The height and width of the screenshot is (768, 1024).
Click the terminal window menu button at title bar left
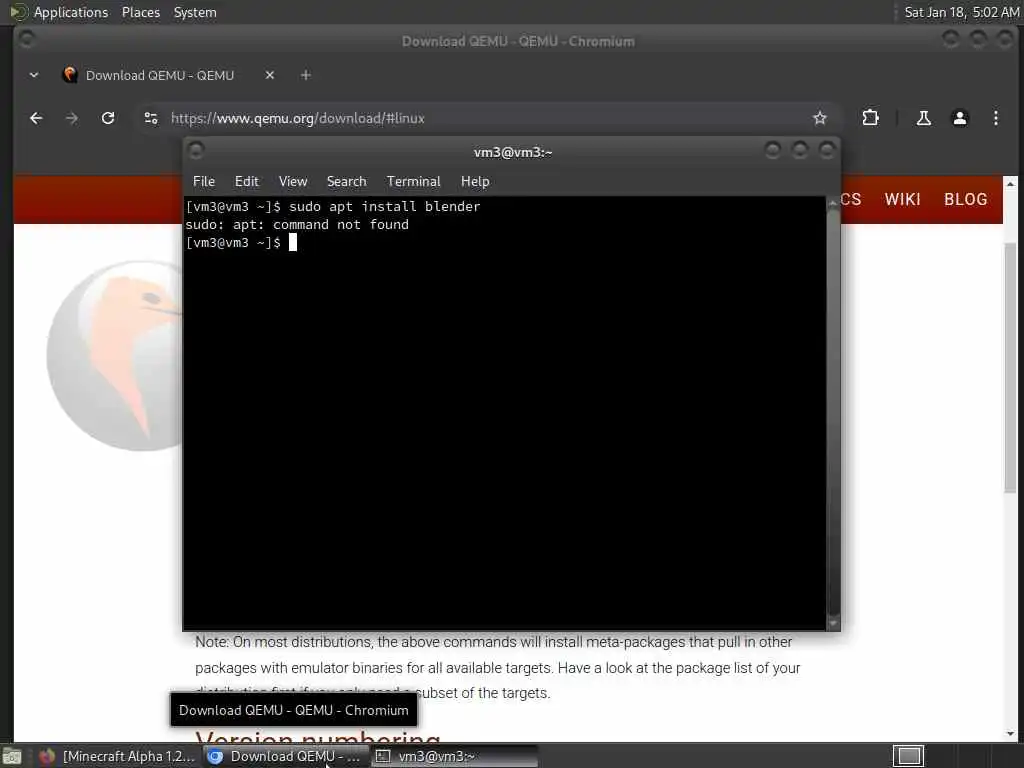196,152
